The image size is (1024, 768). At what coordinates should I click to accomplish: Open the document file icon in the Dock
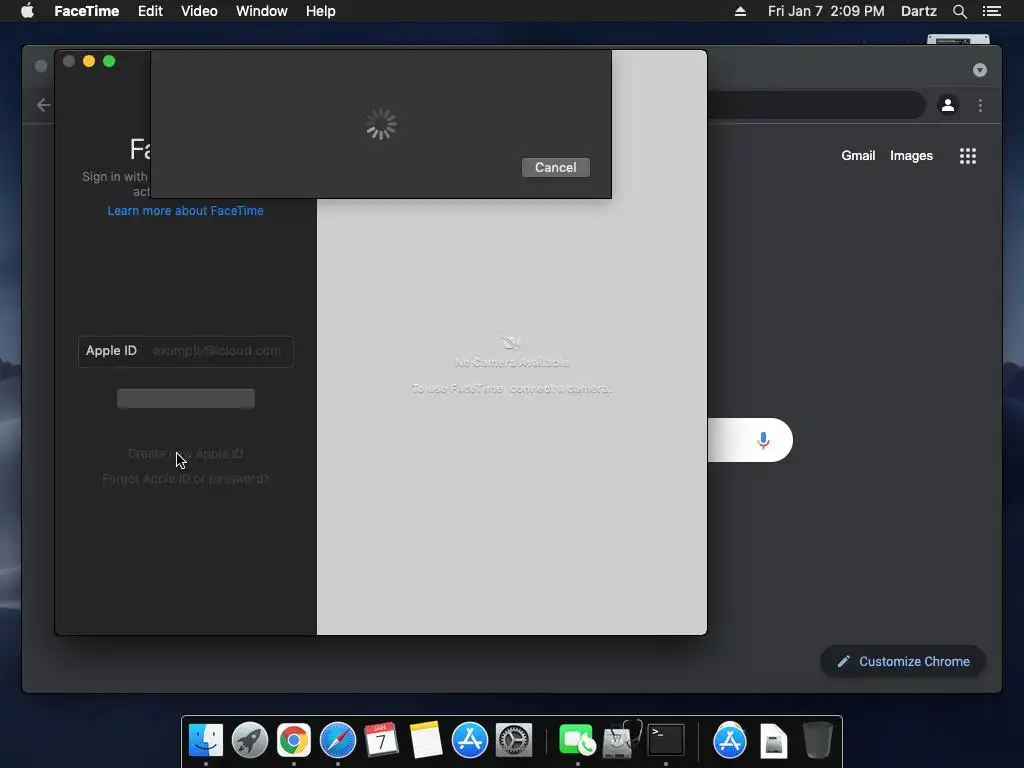(x=773, y=741)
